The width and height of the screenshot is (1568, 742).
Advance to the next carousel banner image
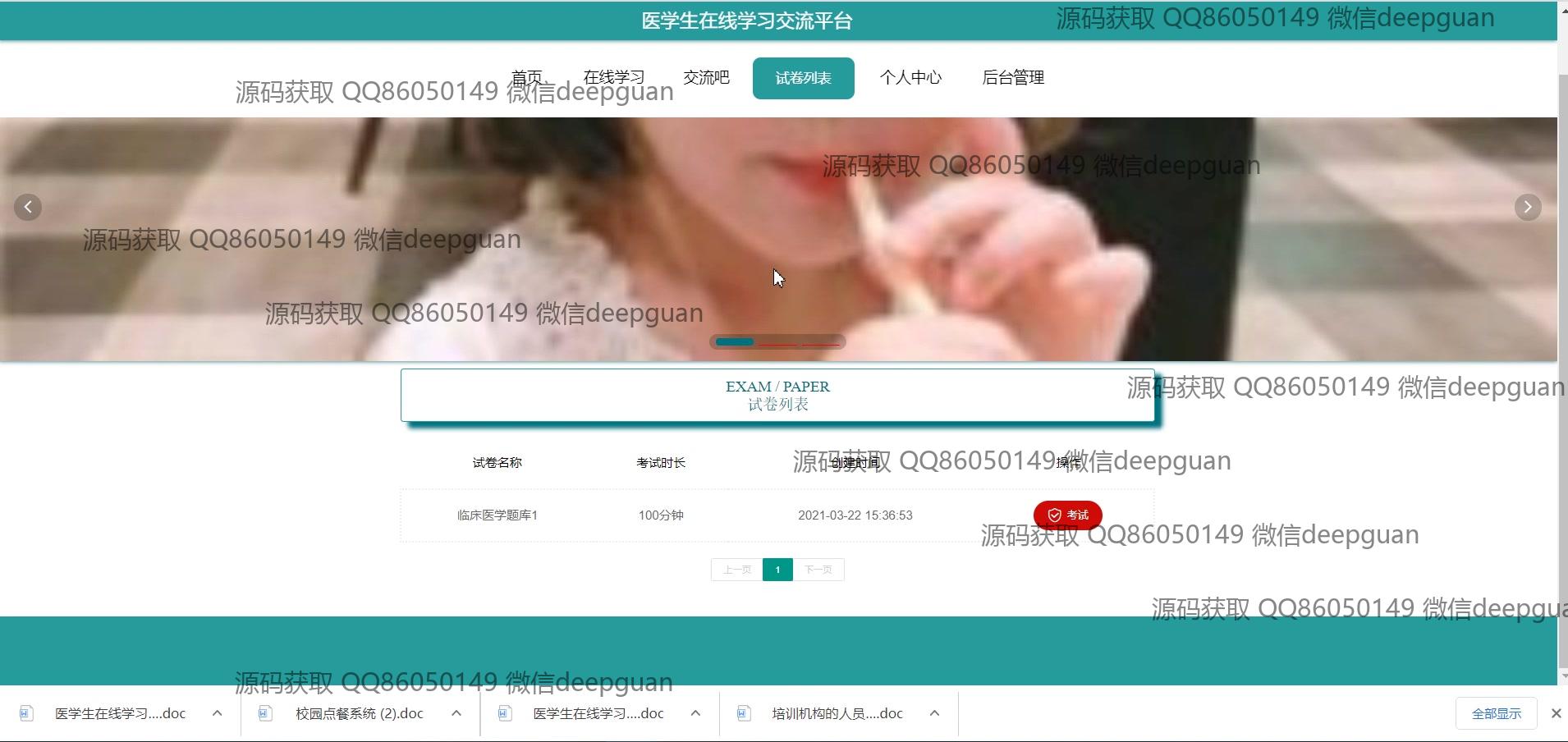pyautogui.click(x=1528, y=207)
